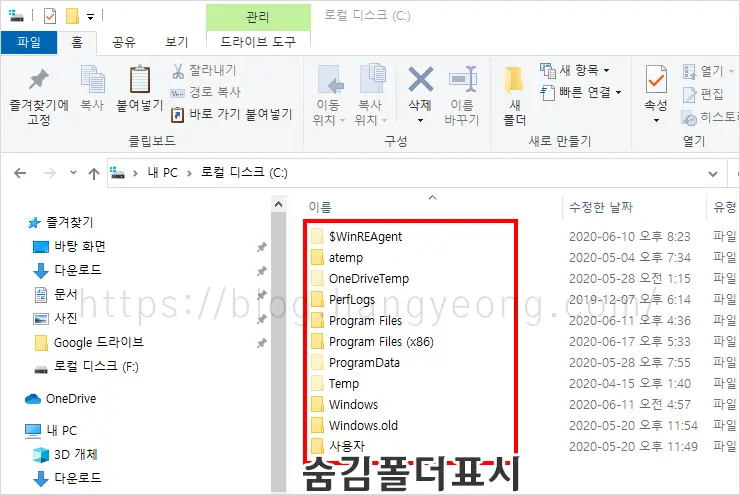
Task: Select Copy path (경로 복사)
Action: (205, 92)
